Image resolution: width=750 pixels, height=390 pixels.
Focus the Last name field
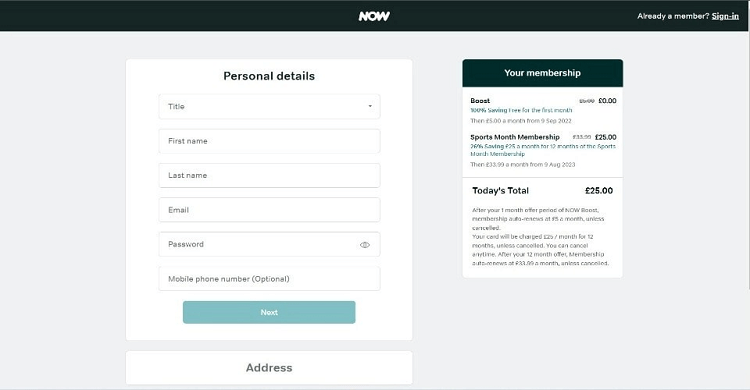269,176
